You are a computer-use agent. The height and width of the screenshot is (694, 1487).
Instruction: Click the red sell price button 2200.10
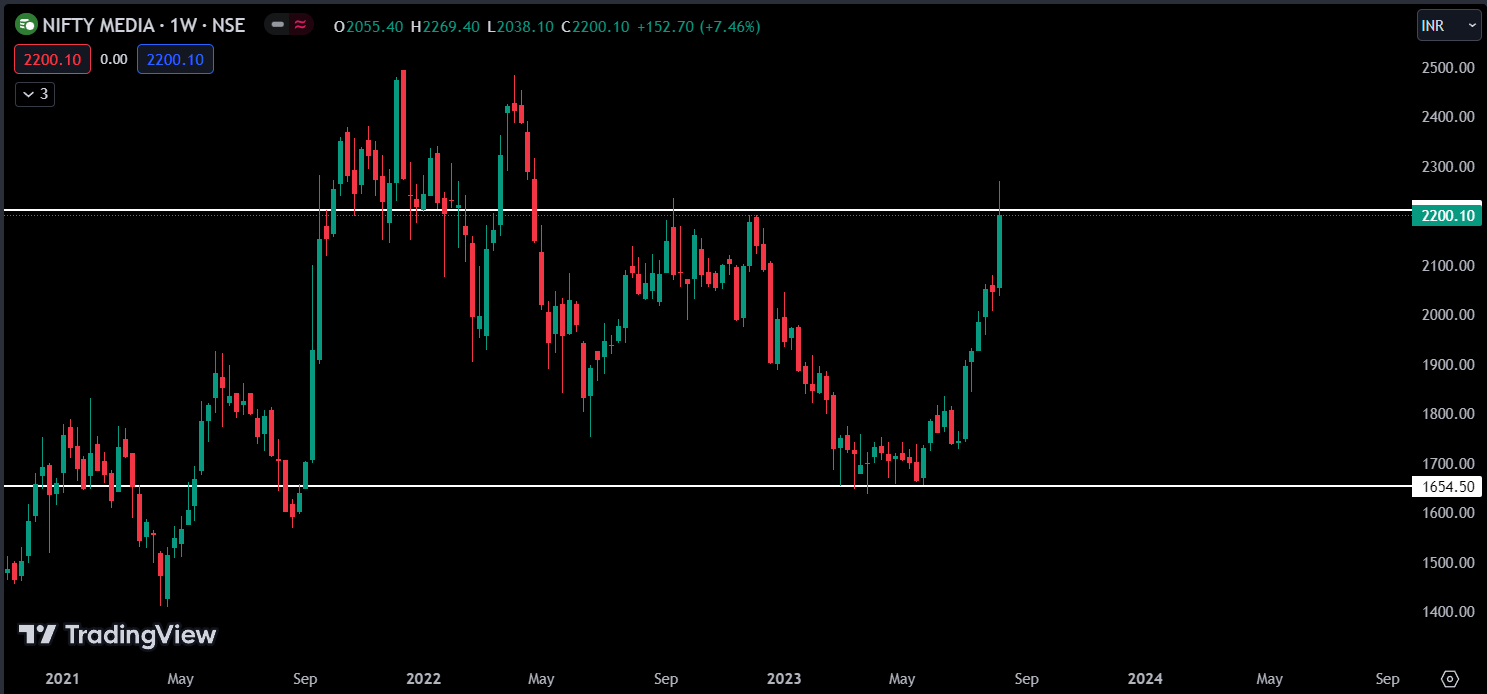click(x=52, y=60)
